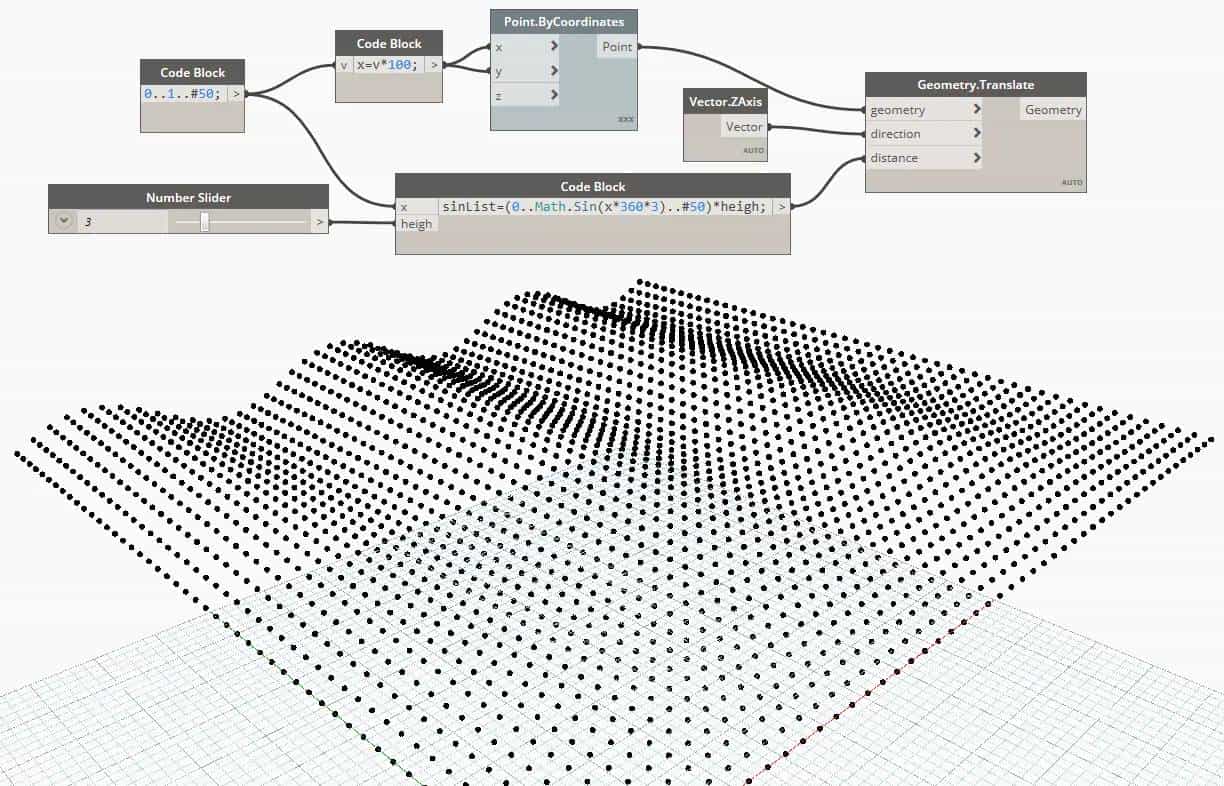Viewport: 1224px width, 786px height.
Task: Click the output port of the 0..1..#50 Code Block
Action: (237, 94)
